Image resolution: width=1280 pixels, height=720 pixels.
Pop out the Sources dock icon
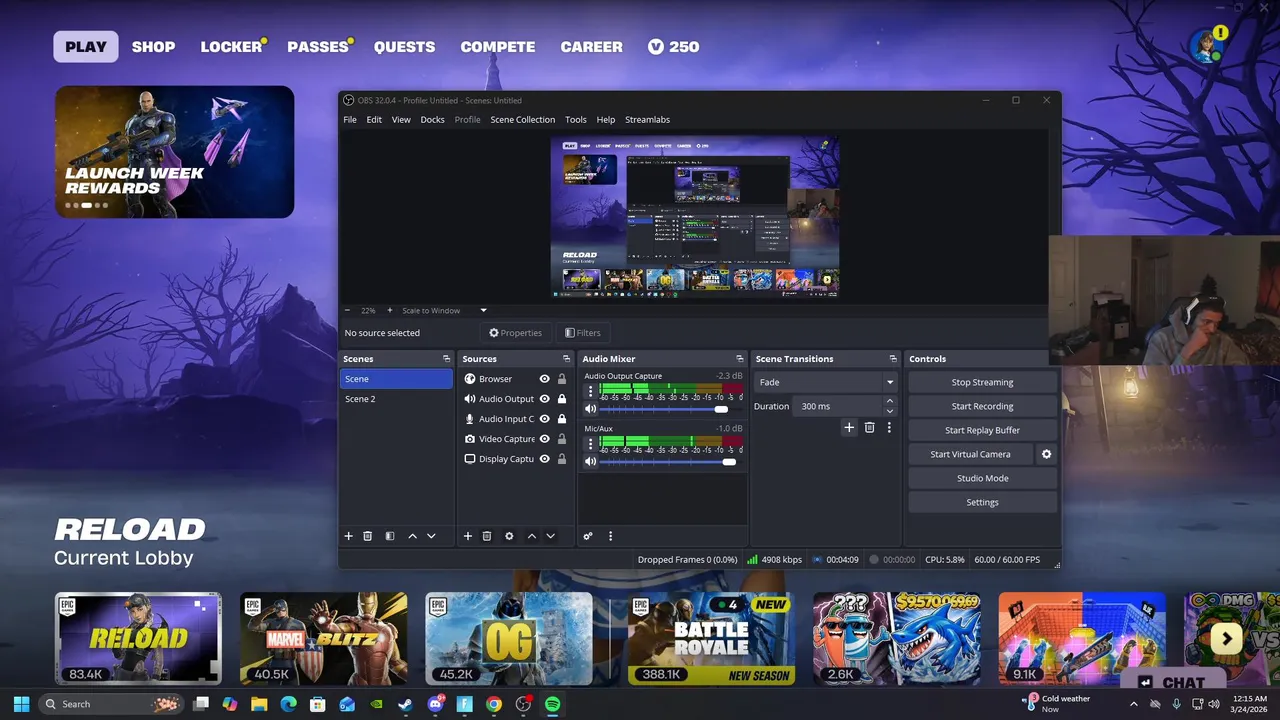point(566,359)
